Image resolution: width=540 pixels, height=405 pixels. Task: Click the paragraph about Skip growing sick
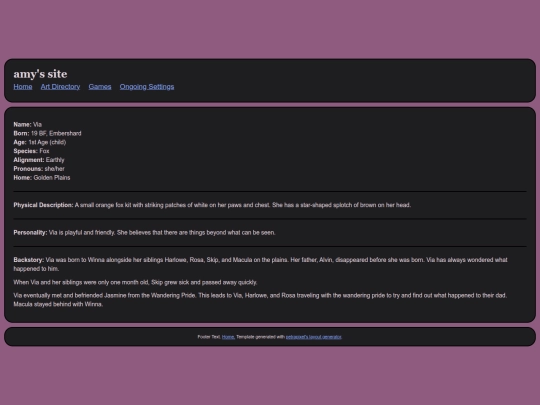(135, 282)
